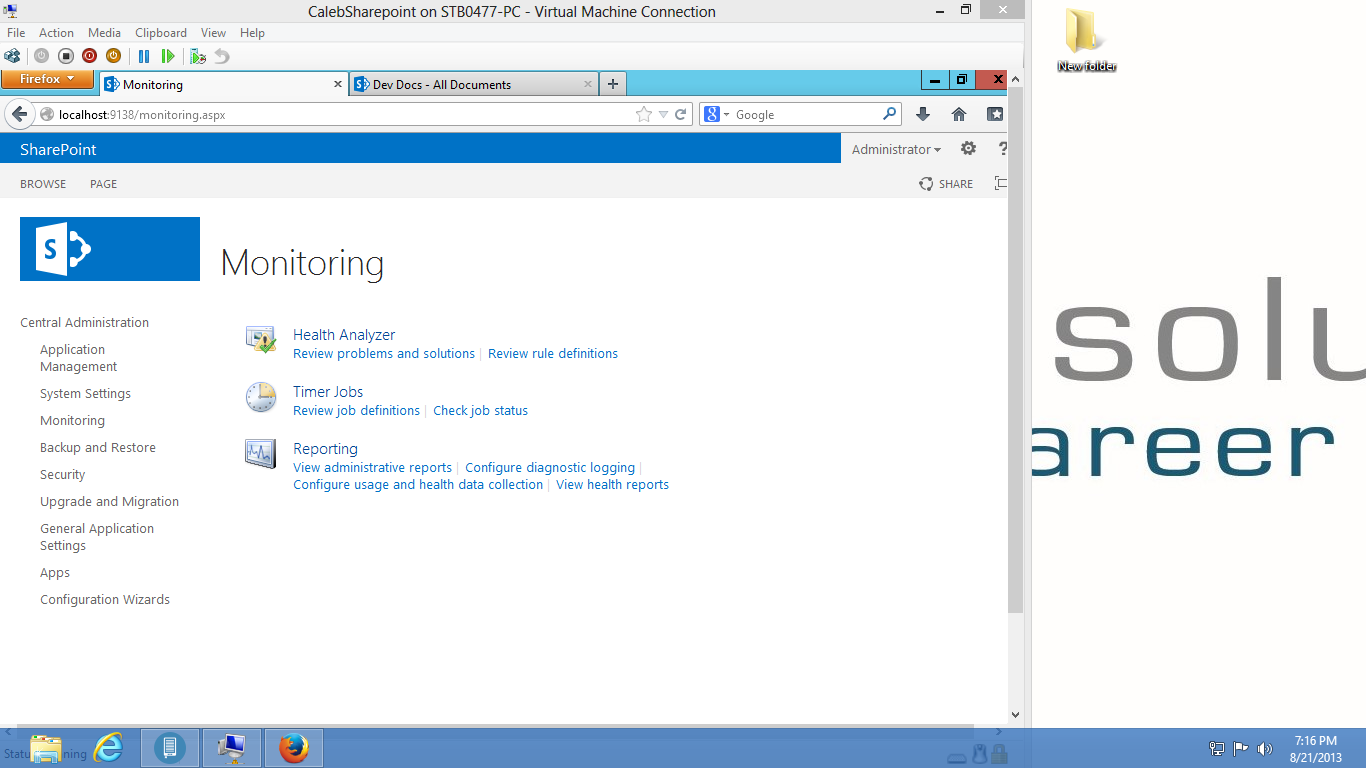Open Configure diagnostic logging
Viewport: 1366px width, 768px height.
550,468
